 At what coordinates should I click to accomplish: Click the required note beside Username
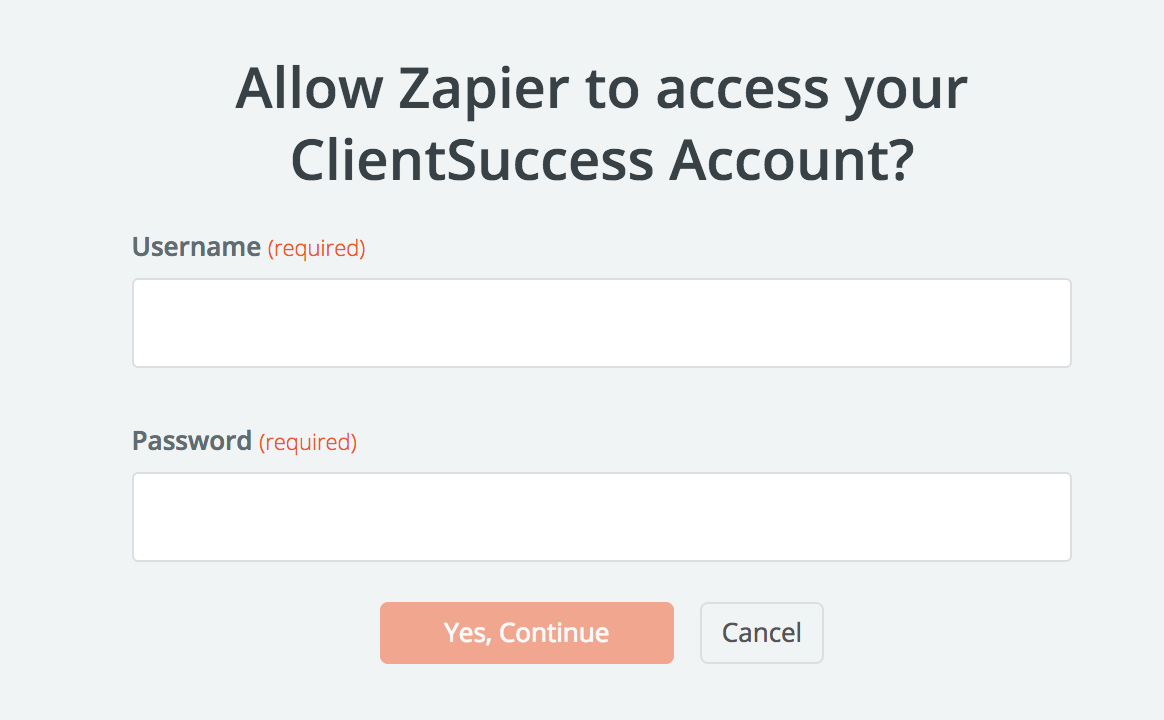point(316,248)
